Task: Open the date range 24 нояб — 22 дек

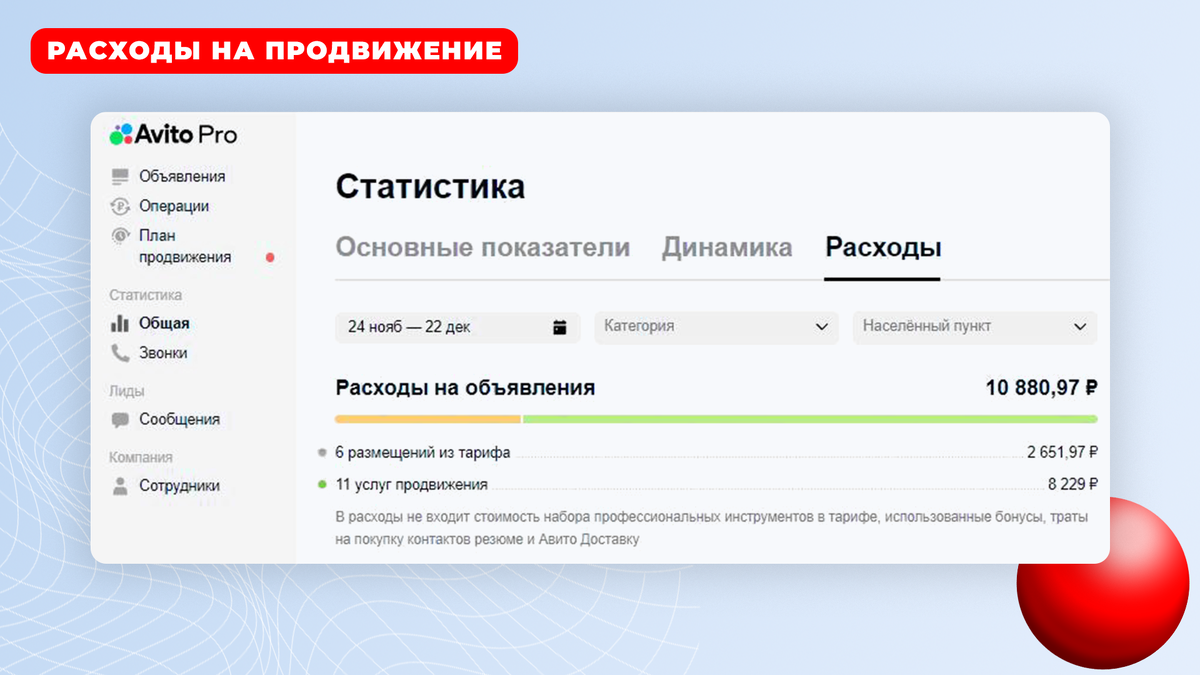Action: [457, 327]
